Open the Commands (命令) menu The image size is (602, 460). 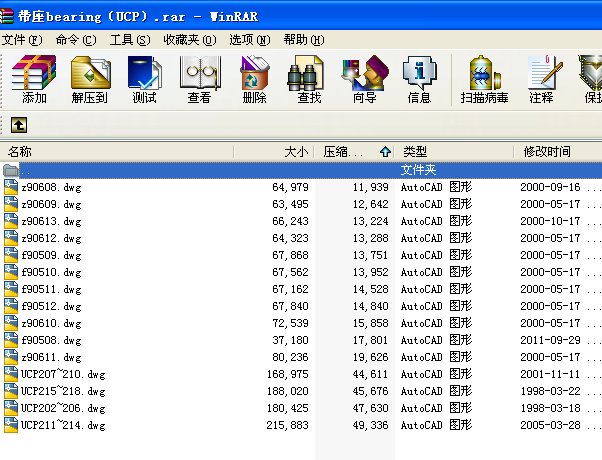[x=76, y=40]
